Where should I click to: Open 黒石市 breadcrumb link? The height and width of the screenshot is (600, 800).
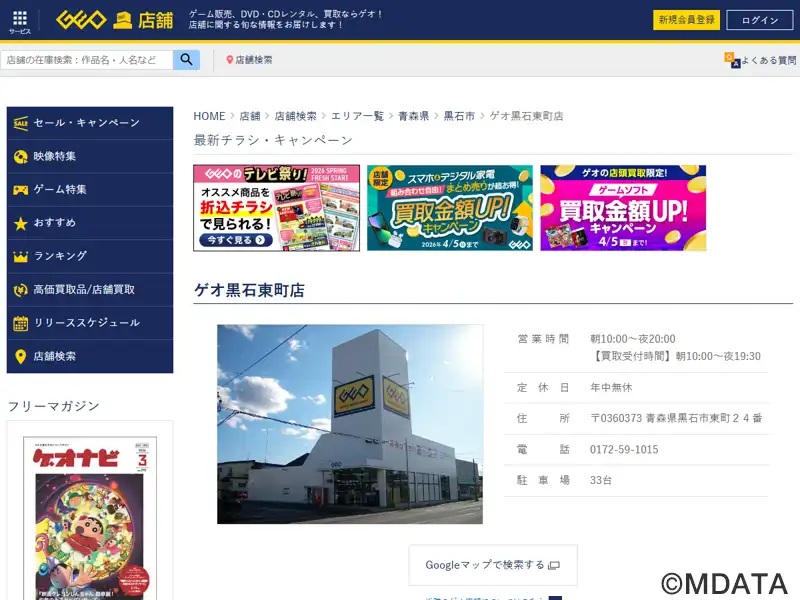coord(459,116)
